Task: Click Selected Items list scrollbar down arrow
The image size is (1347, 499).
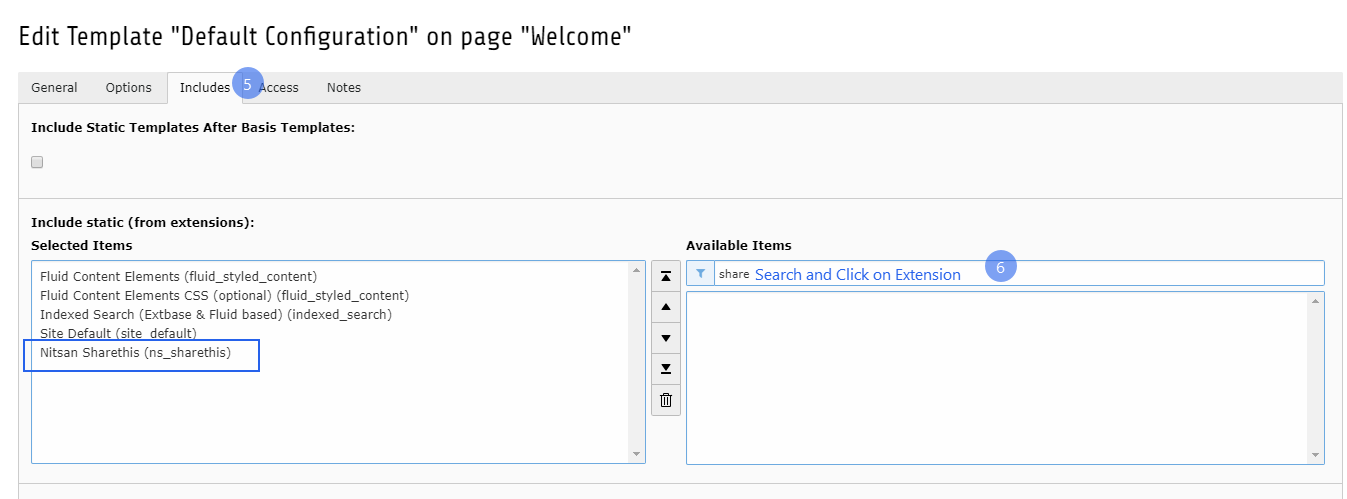Action: coord(637,455)
